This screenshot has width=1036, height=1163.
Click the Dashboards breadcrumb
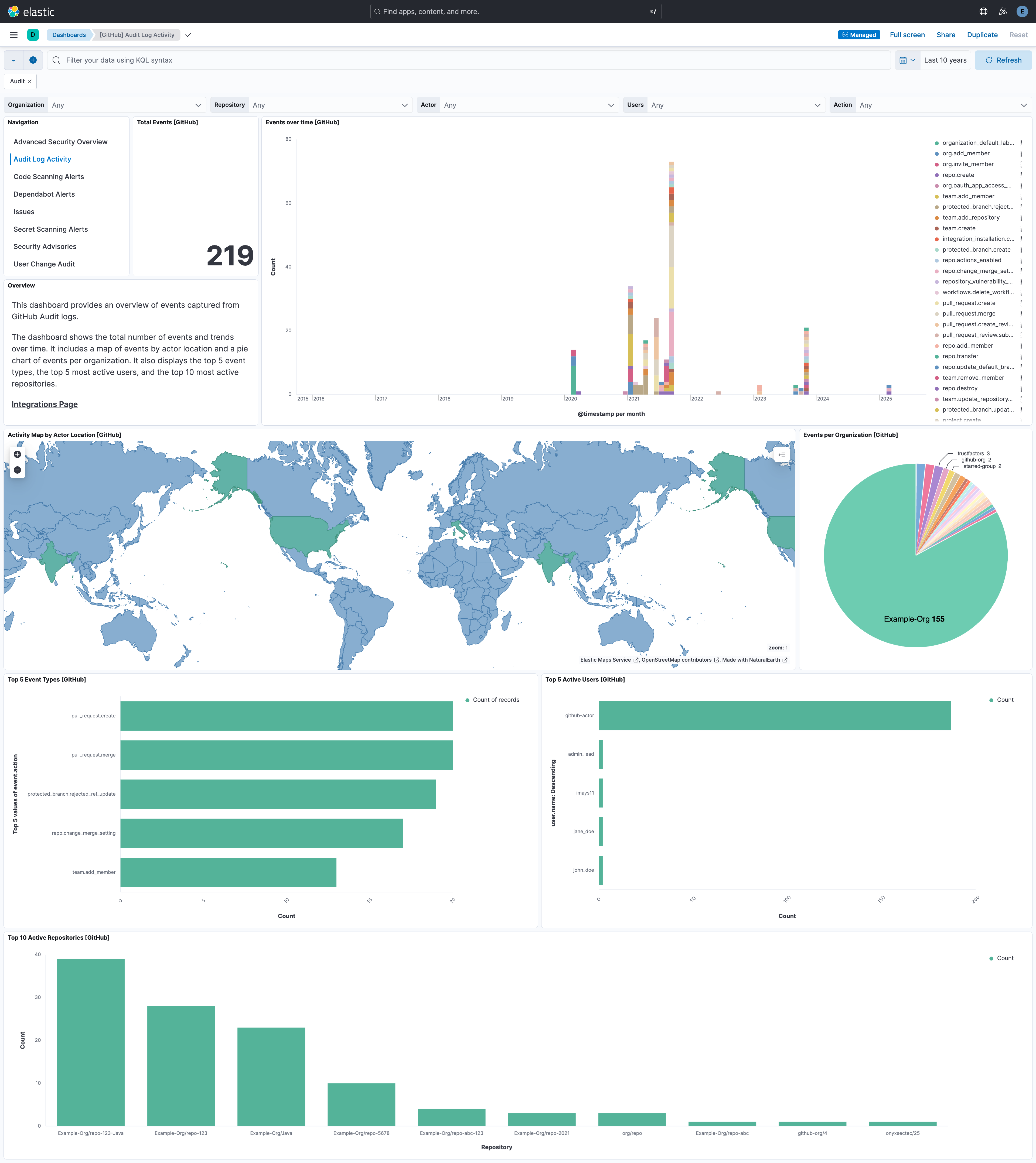click(68, 35)
